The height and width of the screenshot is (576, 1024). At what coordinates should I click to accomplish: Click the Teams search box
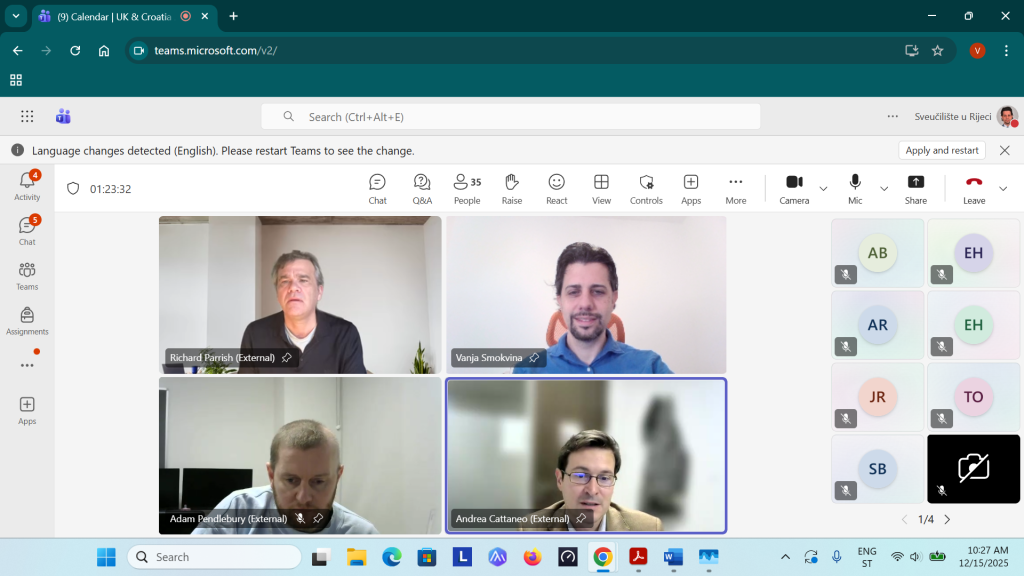coord(510,117)
